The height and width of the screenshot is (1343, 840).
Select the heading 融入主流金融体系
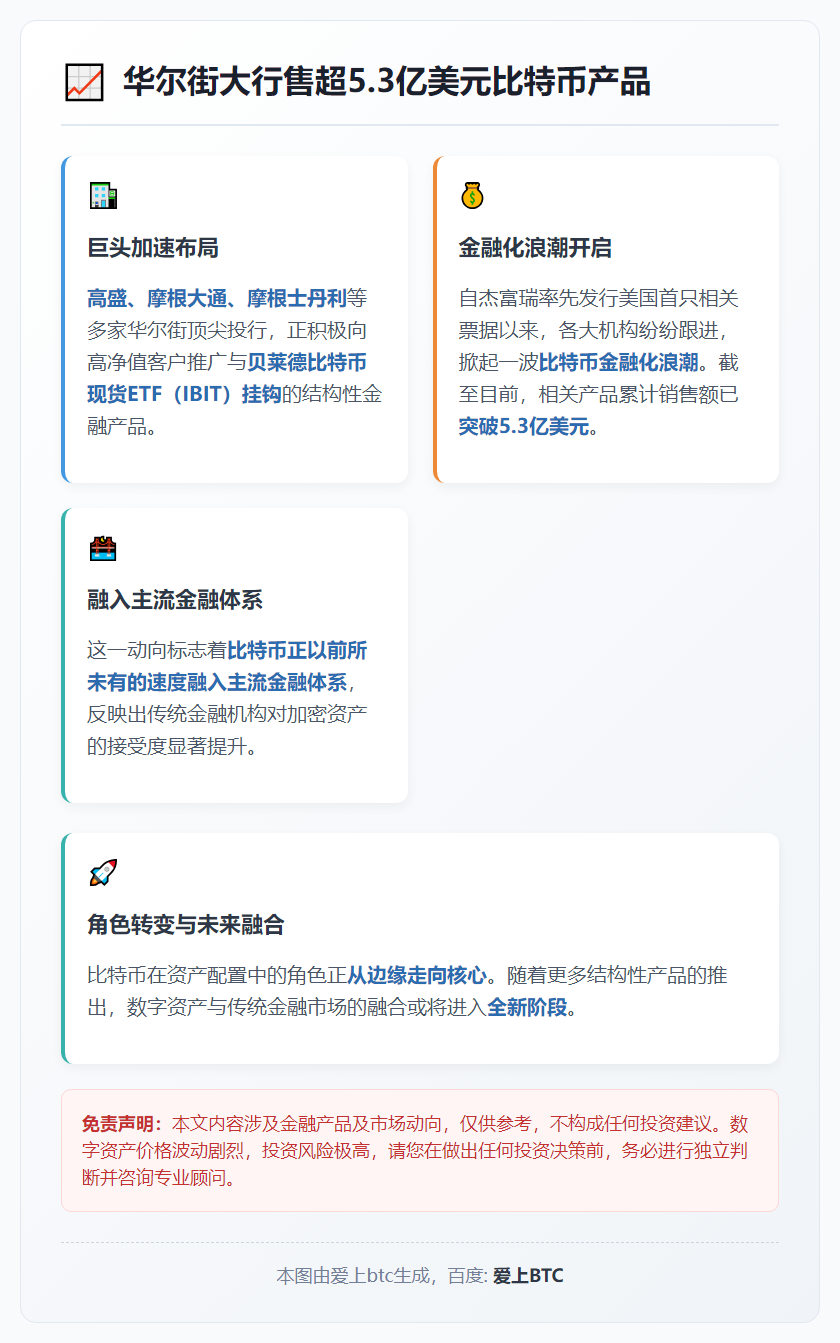pos(175,600)
